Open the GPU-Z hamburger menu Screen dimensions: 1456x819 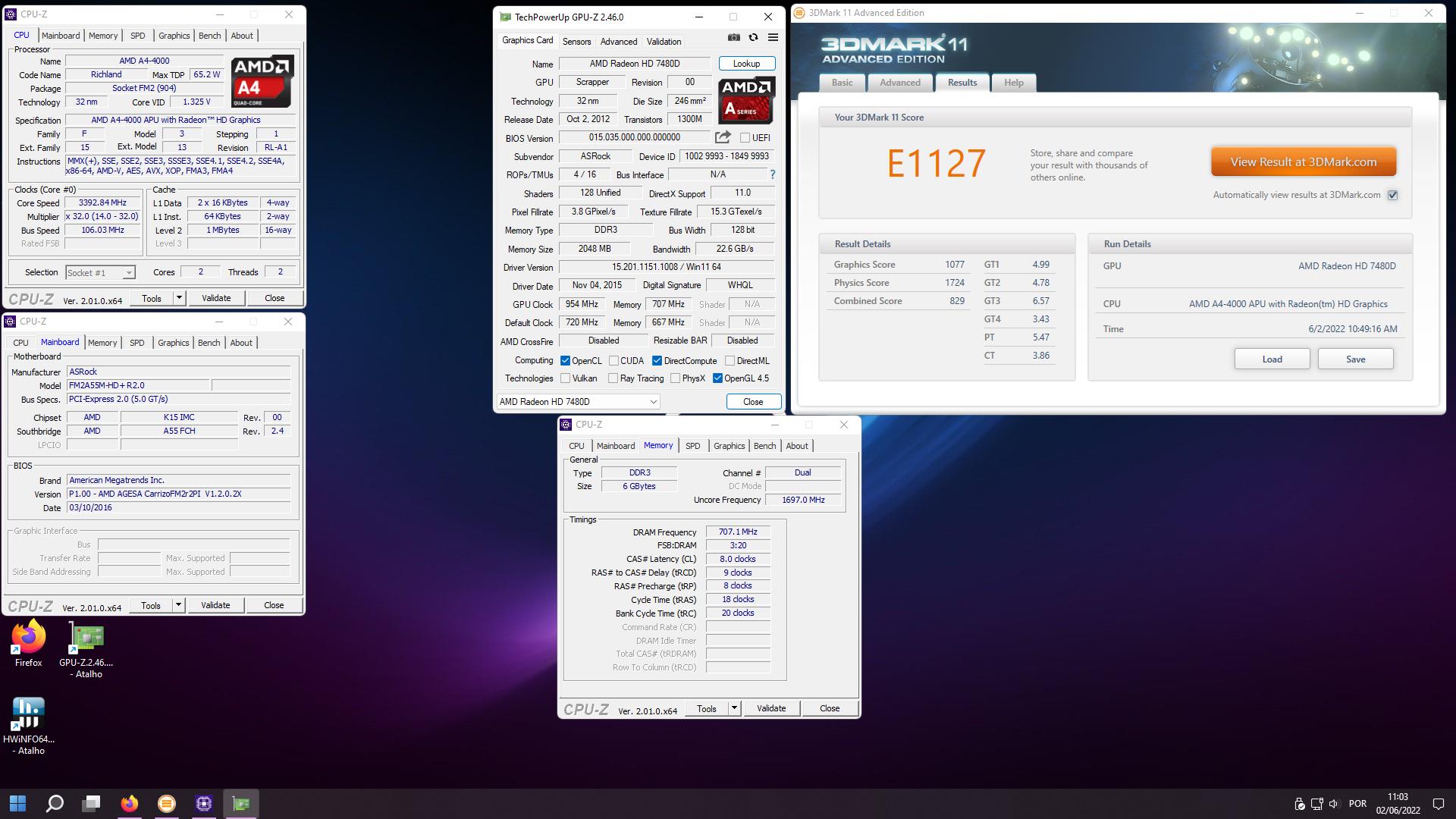point(773,37)
